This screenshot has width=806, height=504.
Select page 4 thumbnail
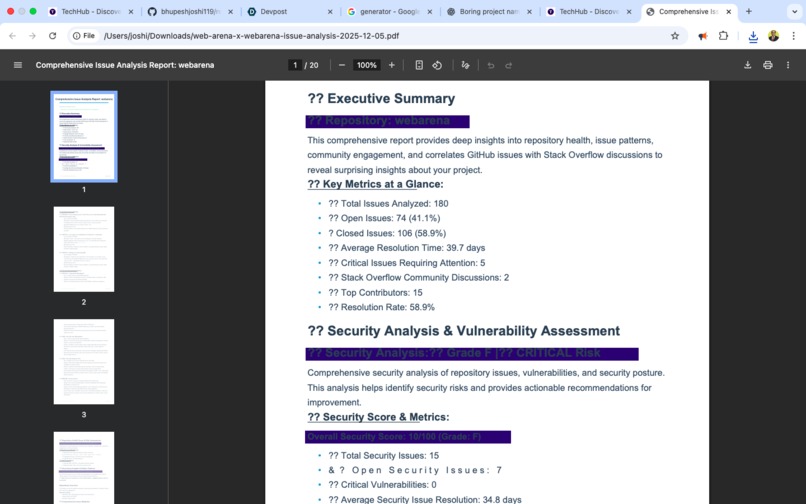point(84,468)
